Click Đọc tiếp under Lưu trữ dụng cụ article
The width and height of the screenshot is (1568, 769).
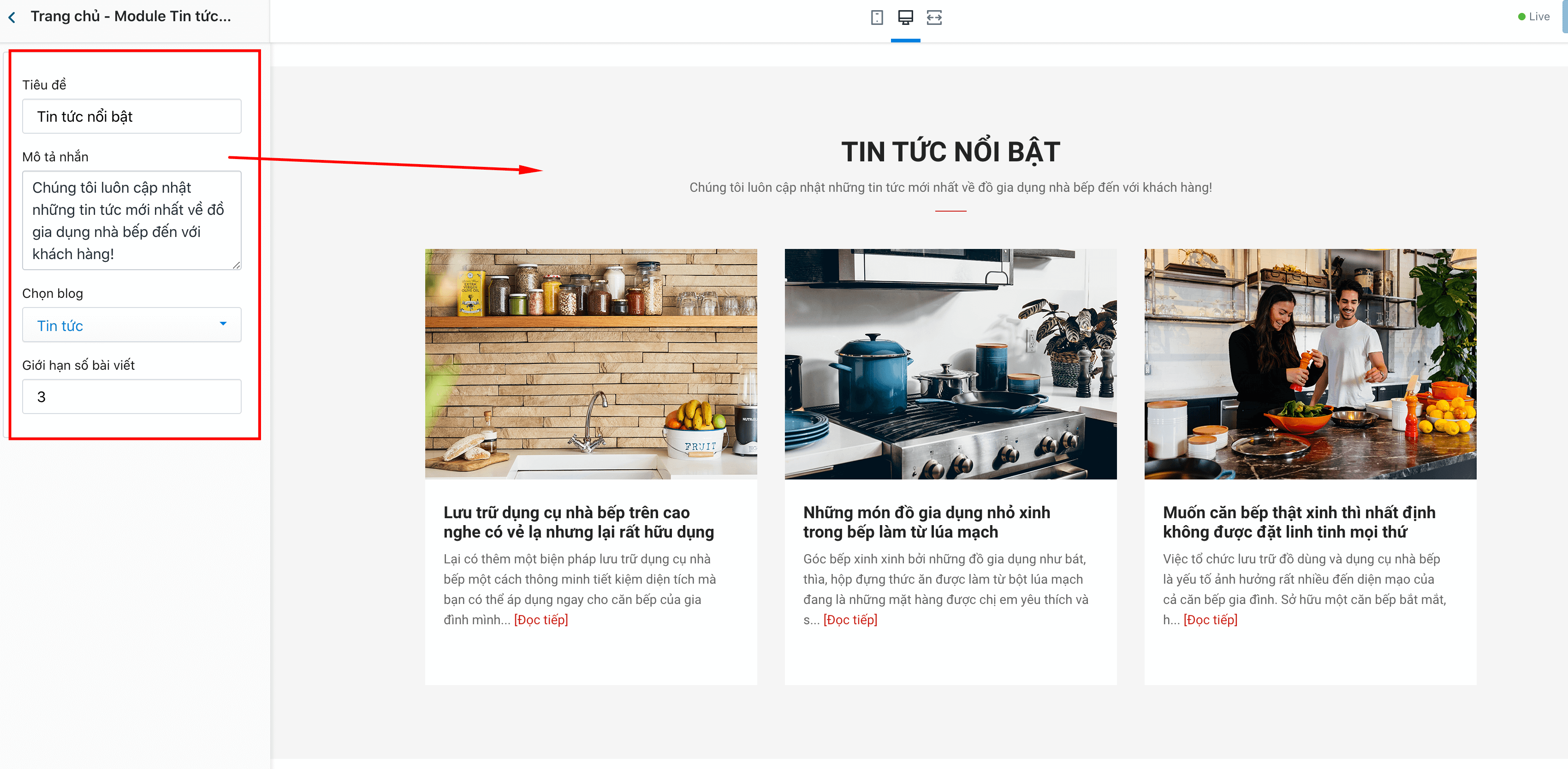[540, 619]
